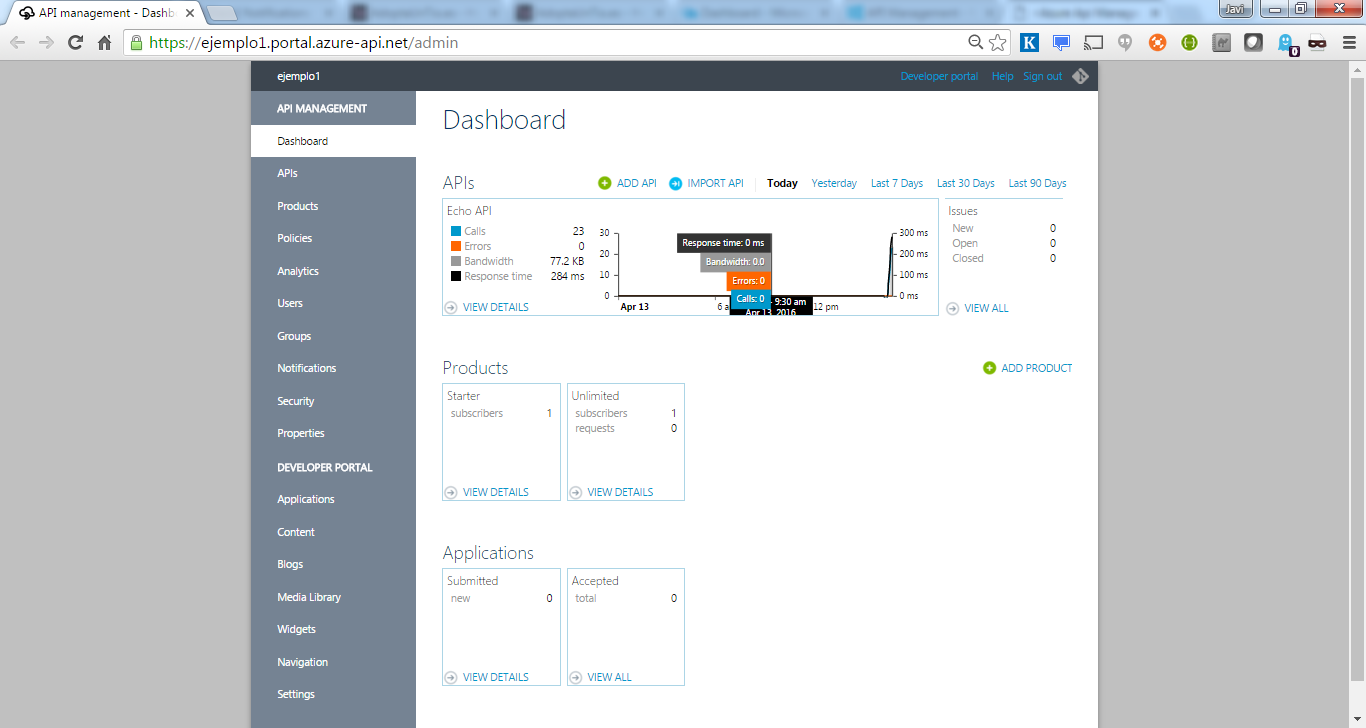Click the blue Import API icon
Image resolution: width=1366 pixels, height=728 pixels.
[x=678, y=183]
